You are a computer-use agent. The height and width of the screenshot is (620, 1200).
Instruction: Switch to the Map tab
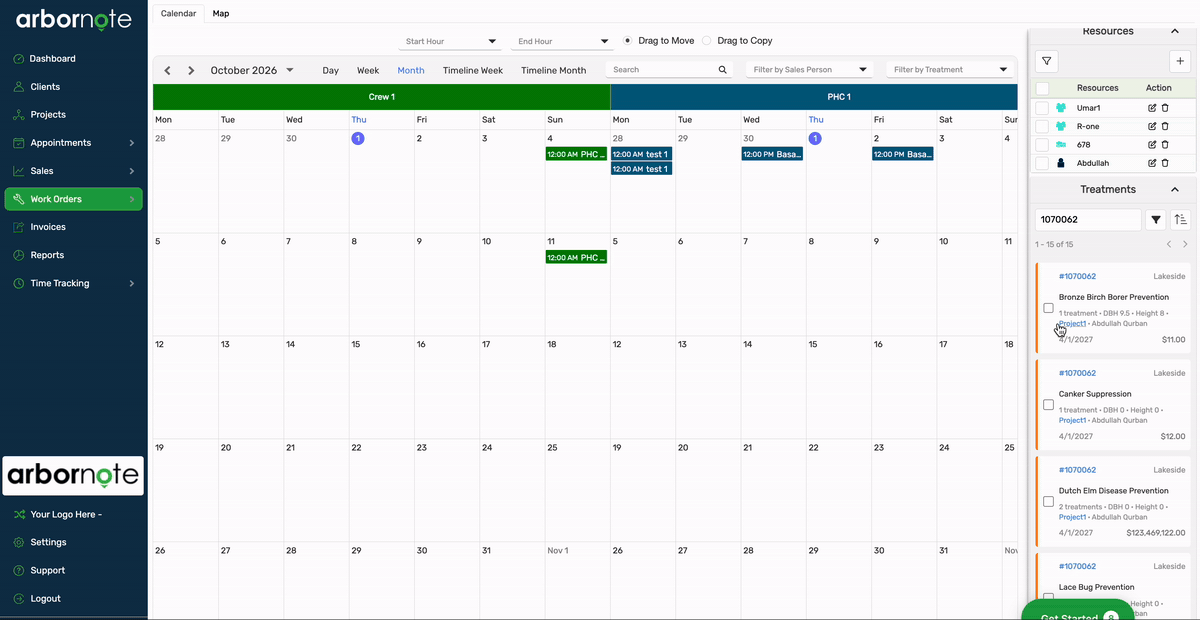tap(221, 14)
